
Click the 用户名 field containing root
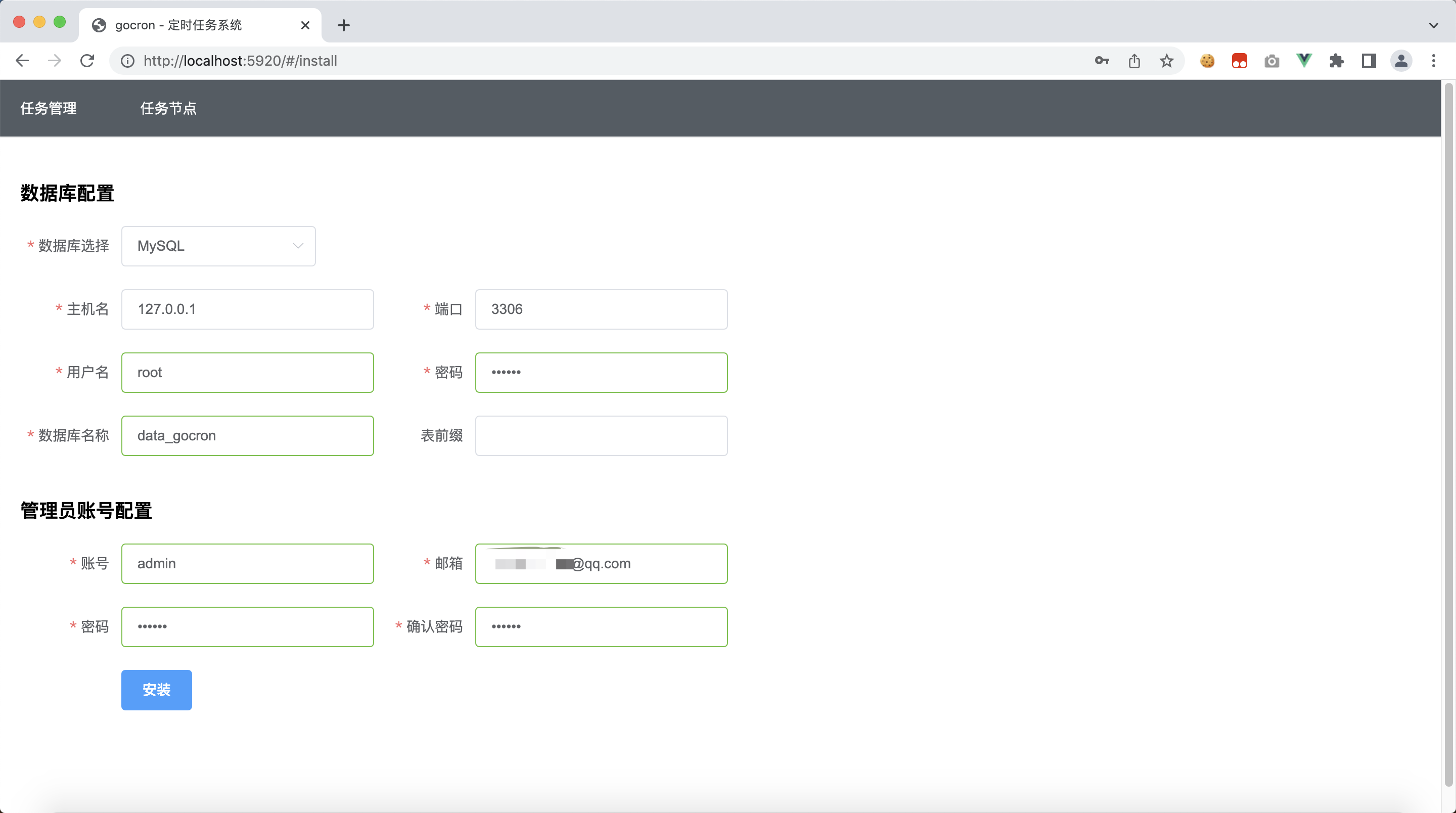click(x=248, y=373)
